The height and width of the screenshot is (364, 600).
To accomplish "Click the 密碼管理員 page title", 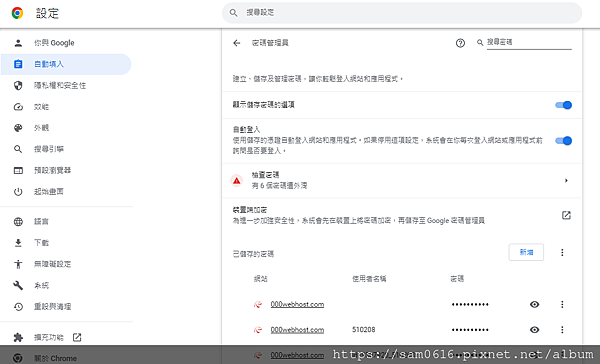I will click(270, 43).
